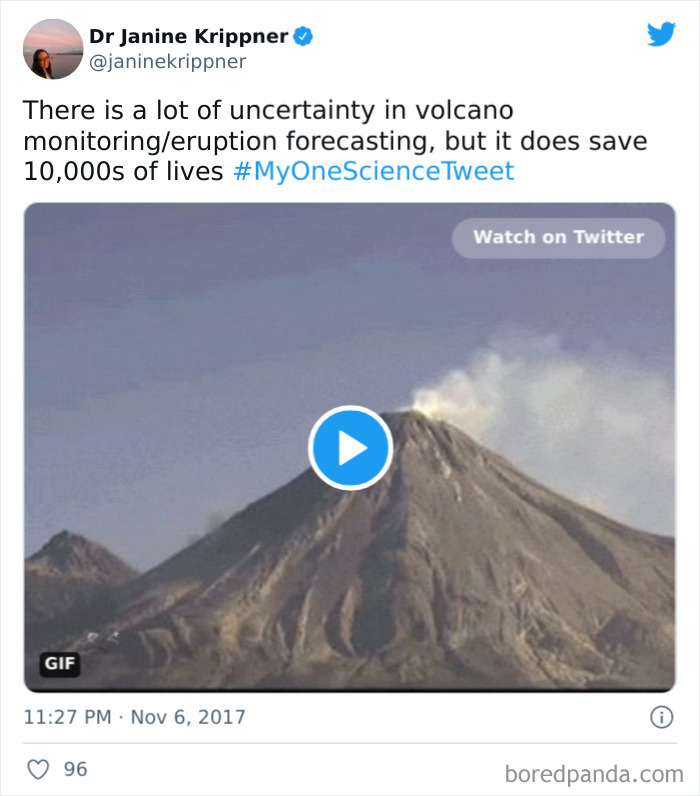The height and width of the screenshot is (796, 700).
Task: Click the Dr Janine Krippner display name
Action: point(188,37)
